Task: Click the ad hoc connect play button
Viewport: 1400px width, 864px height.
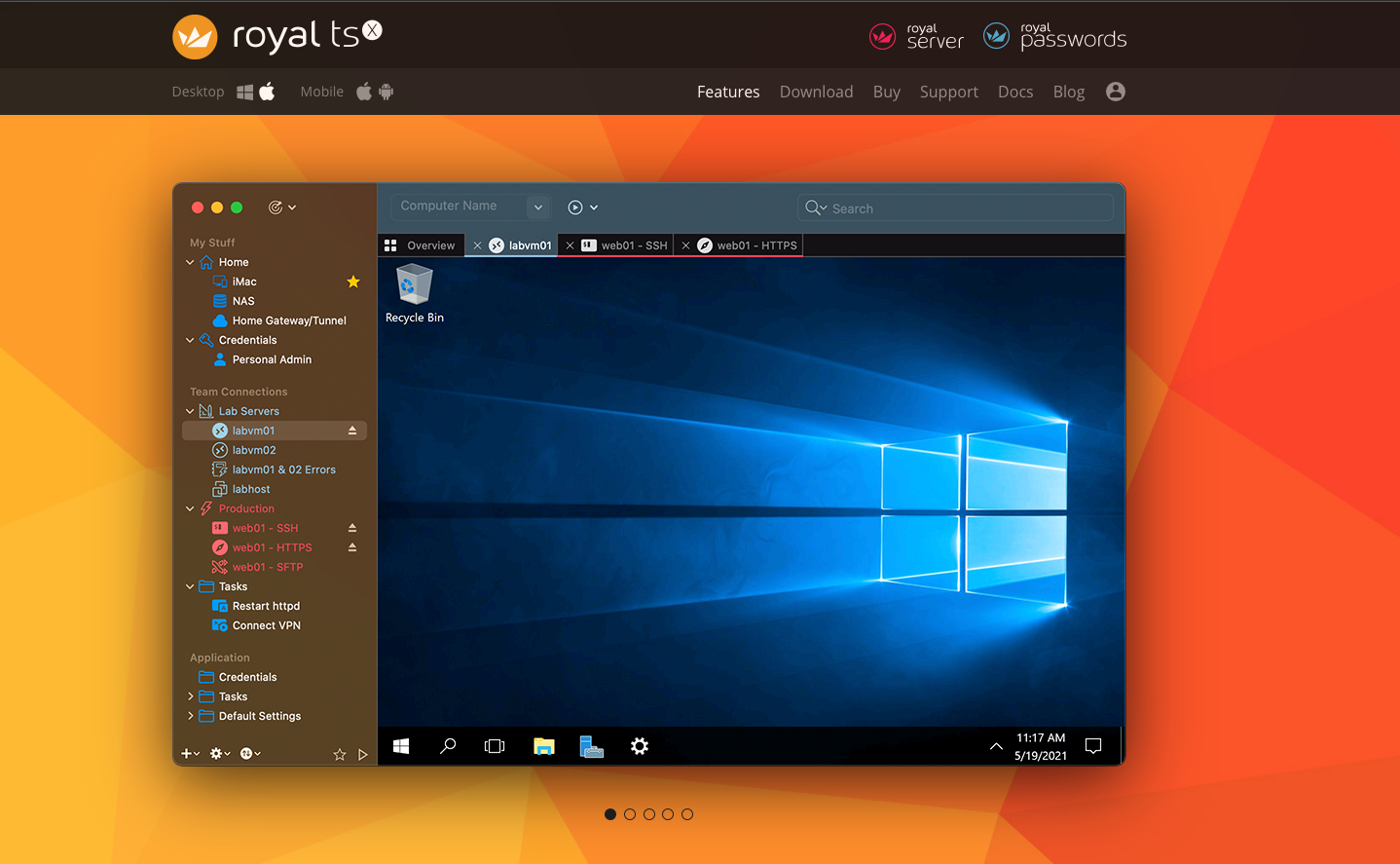Action: [575, 207]
